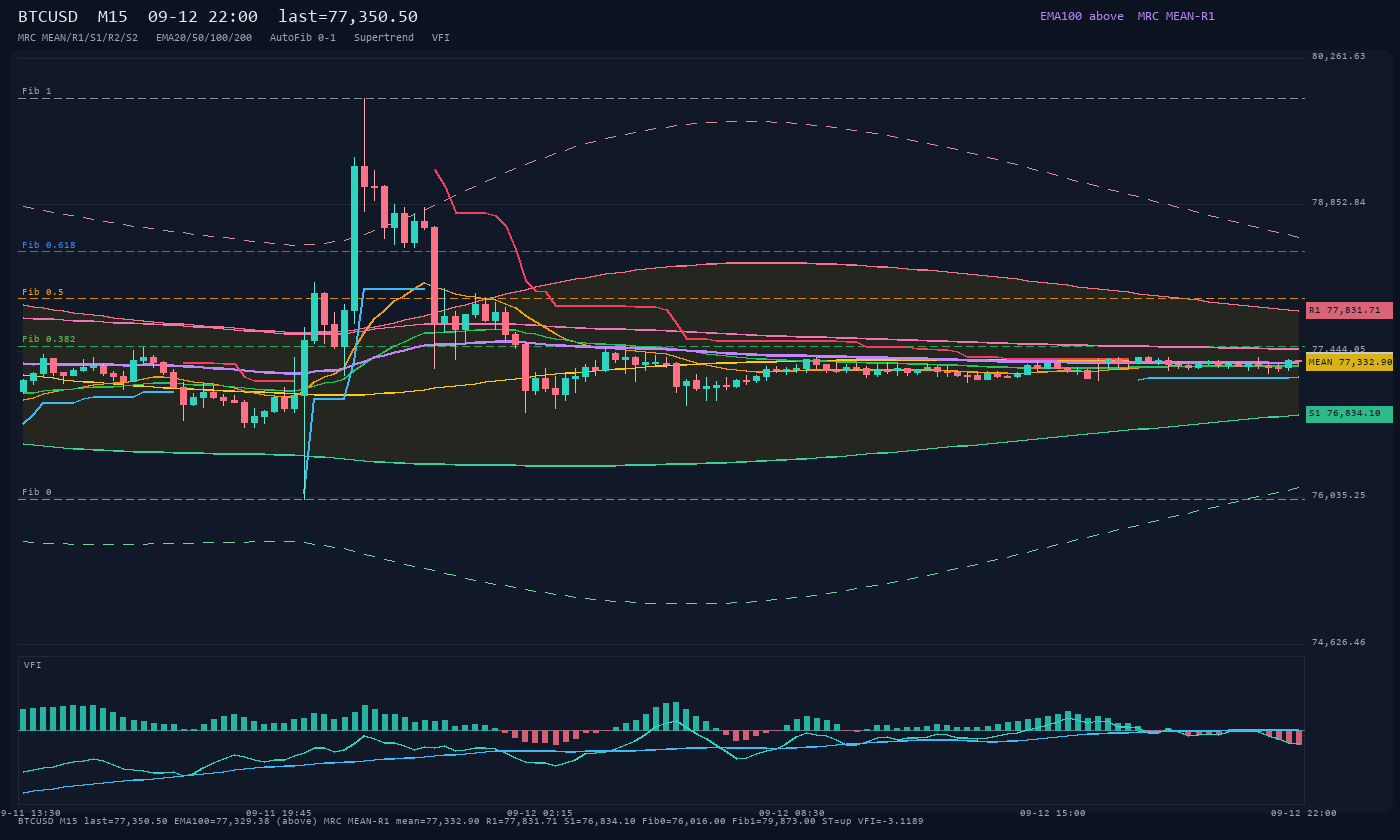This screenshot has height=840, width=1400.
Task: Click the 09-12 08:30 time axis label
Action: tap(792, 813)
